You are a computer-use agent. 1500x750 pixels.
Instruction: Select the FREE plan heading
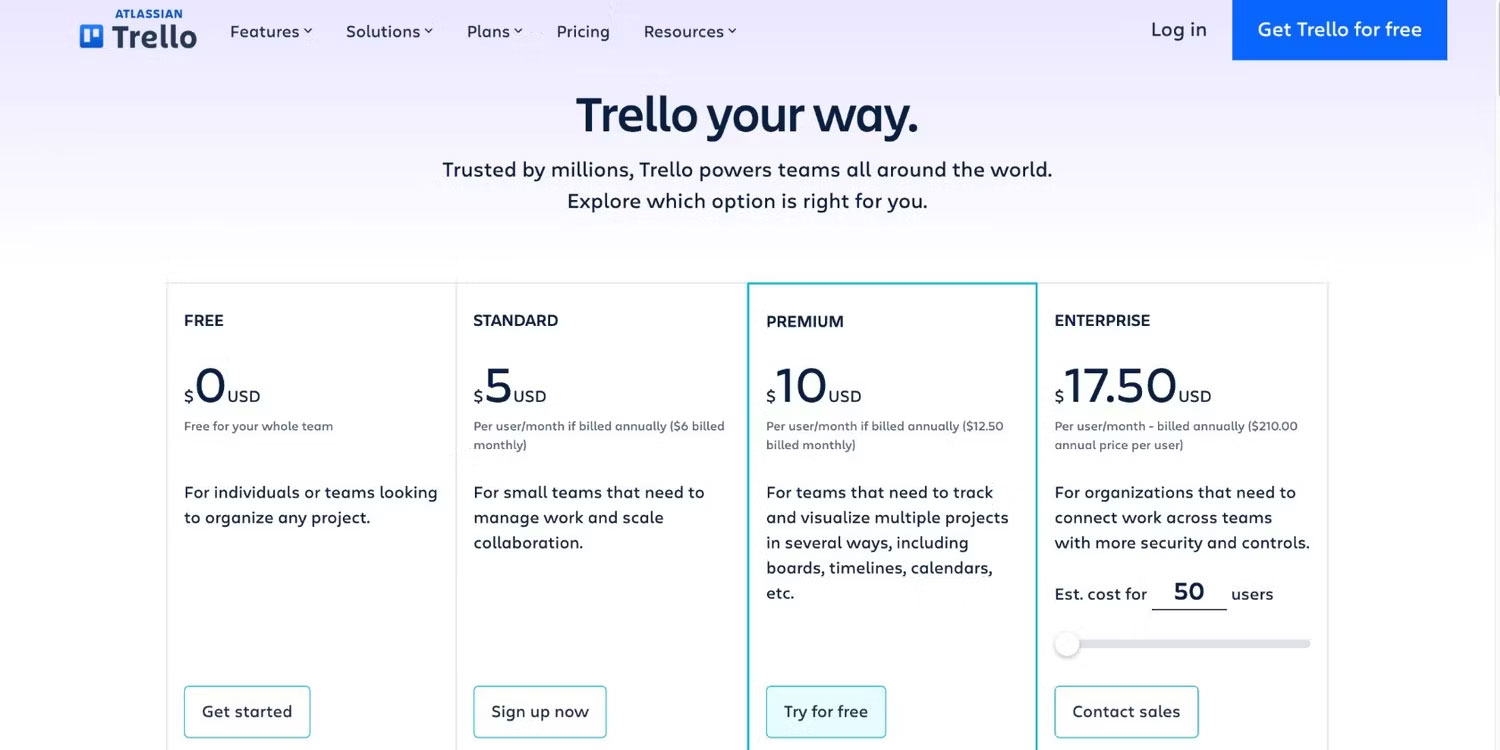[x=204, y=320]
